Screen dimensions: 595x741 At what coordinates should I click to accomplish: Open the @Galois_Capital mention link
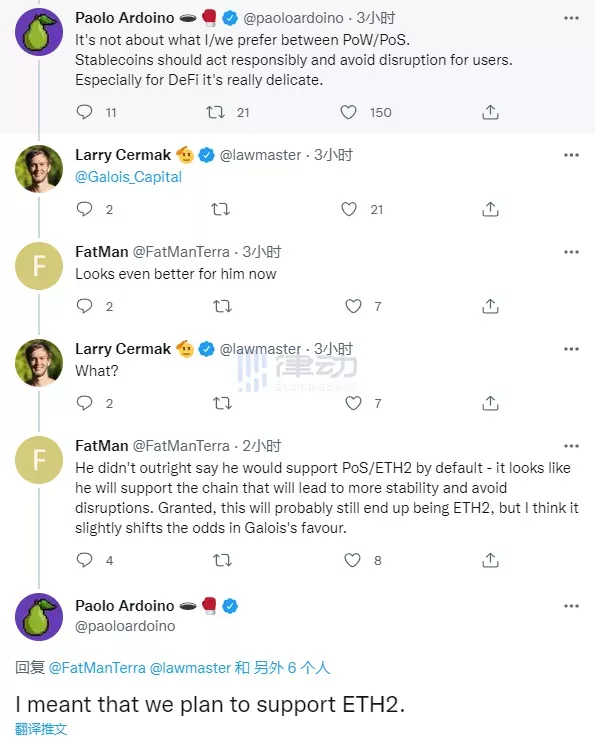(129, 177)
